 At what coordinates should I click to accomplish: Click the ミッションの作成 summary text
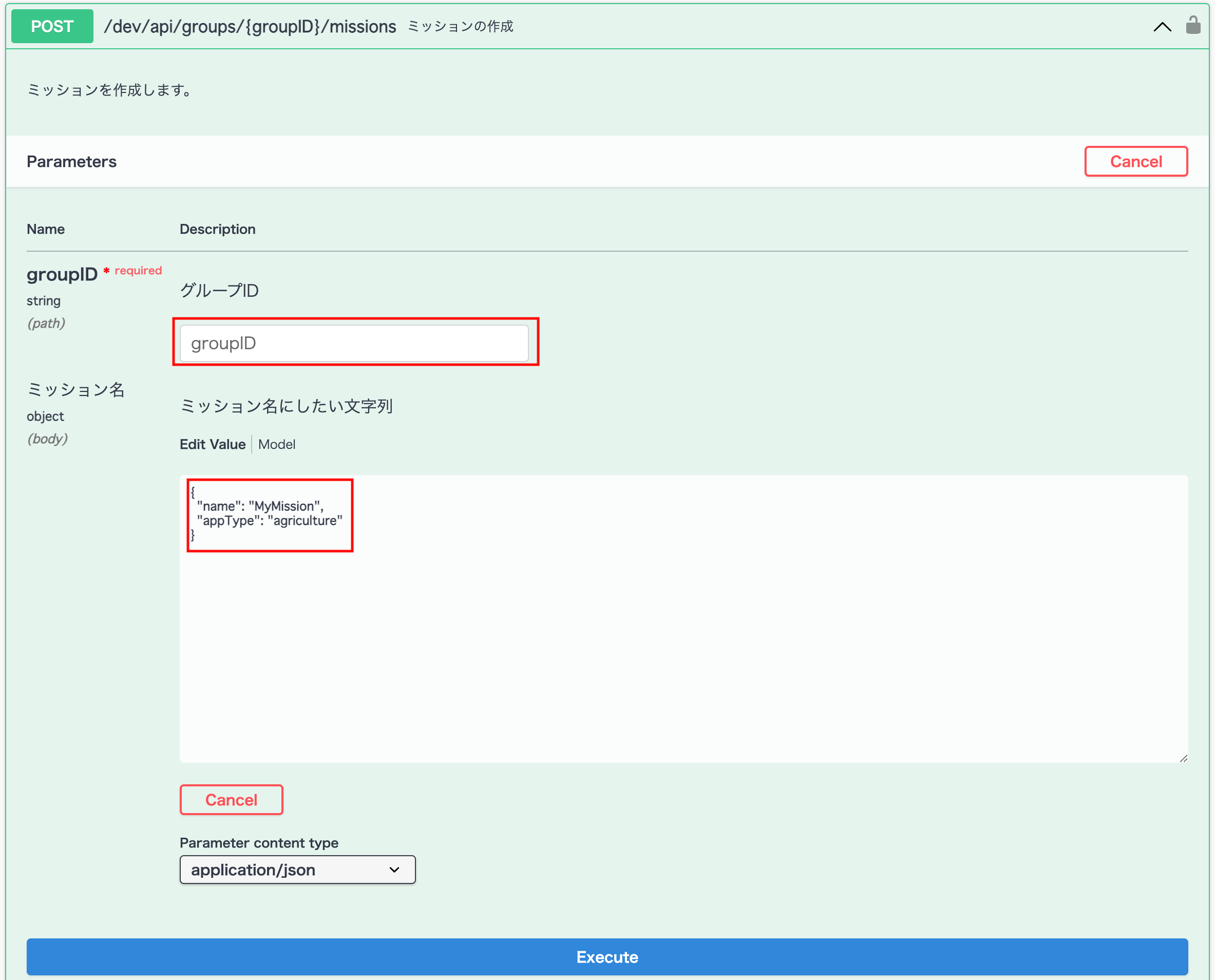click(460, 27)
